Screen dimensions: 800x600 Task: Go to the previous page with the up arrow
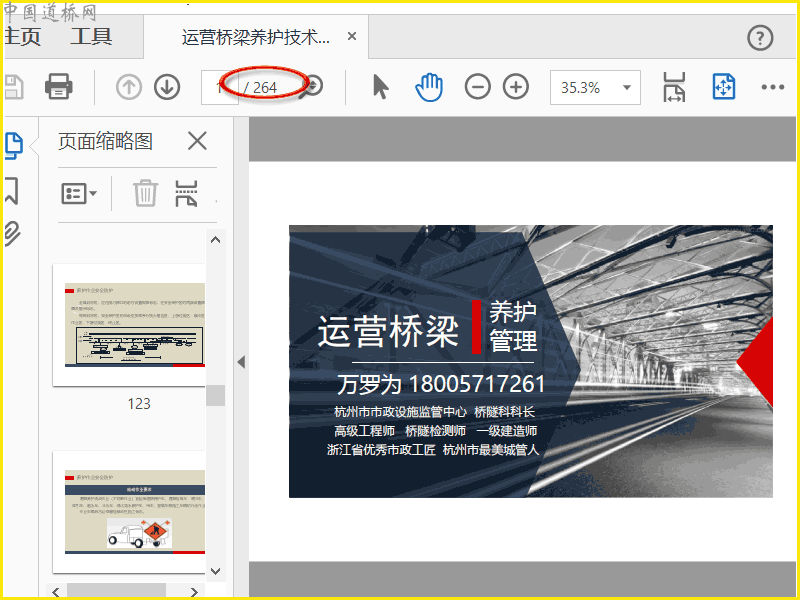[x=129, y=87]
